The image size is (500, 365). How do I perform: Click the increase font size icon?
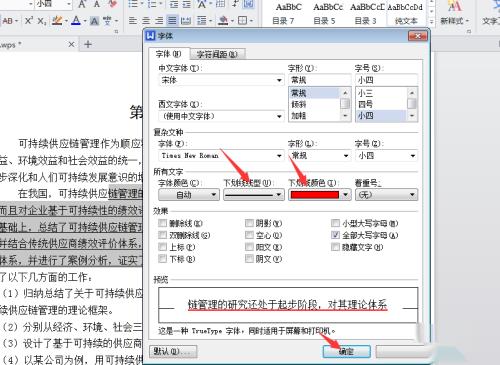[x=82, y=4]
